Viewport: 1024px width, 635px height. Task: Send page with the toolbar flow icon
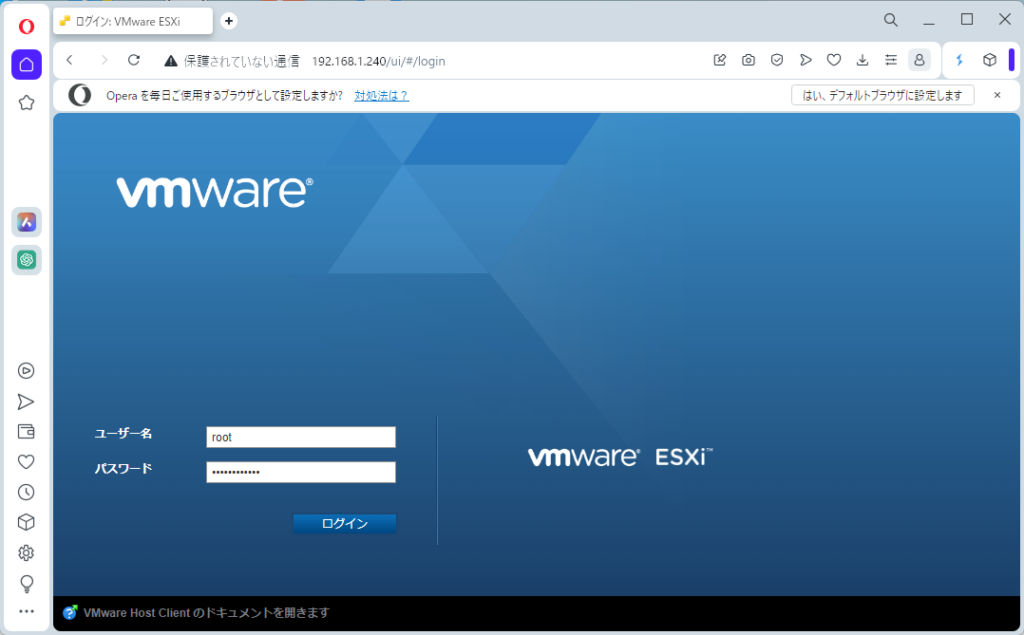[805, 60]
